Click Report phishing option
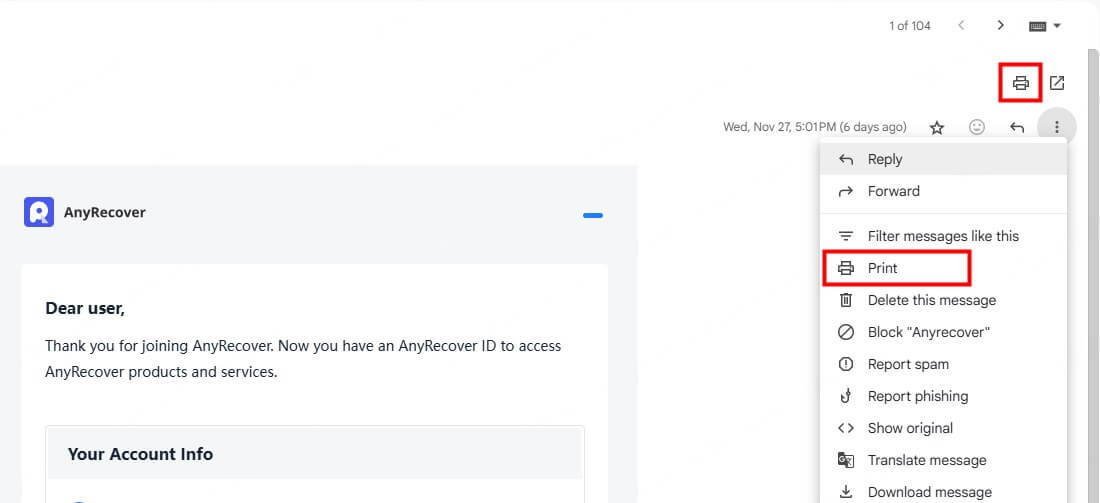Viewport: 1100px width, 503px height. (x=917, y=396)
